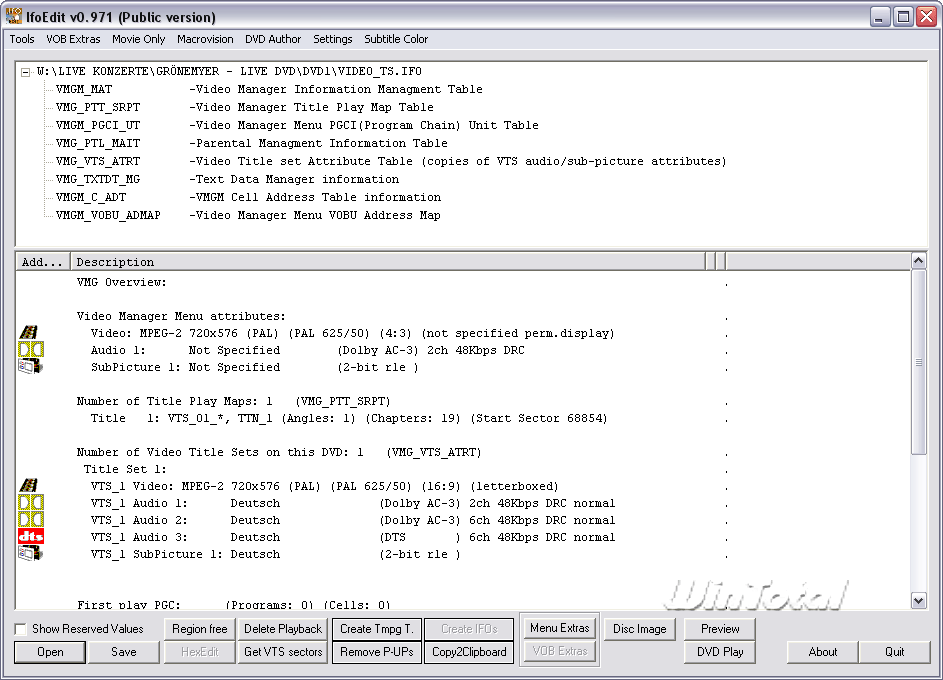
Task: Select the VMG_PTT_SRPT tree entry
Action: pyautogui.click(x=98, y=107)
